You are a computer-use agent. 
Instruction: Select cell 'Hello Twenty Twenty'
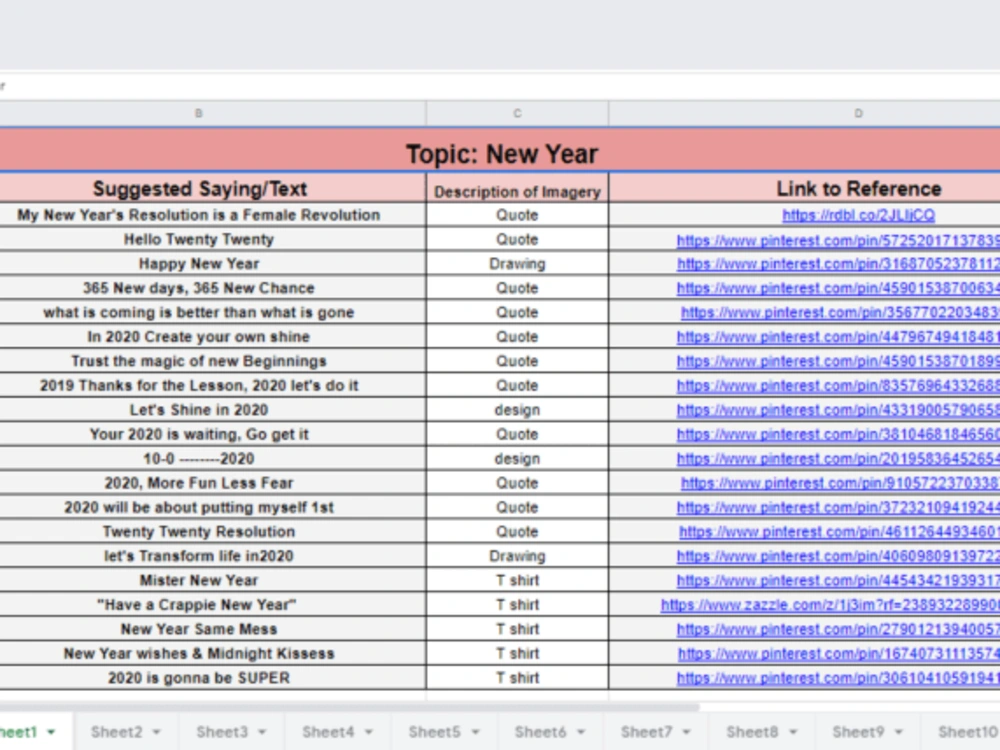212,239
